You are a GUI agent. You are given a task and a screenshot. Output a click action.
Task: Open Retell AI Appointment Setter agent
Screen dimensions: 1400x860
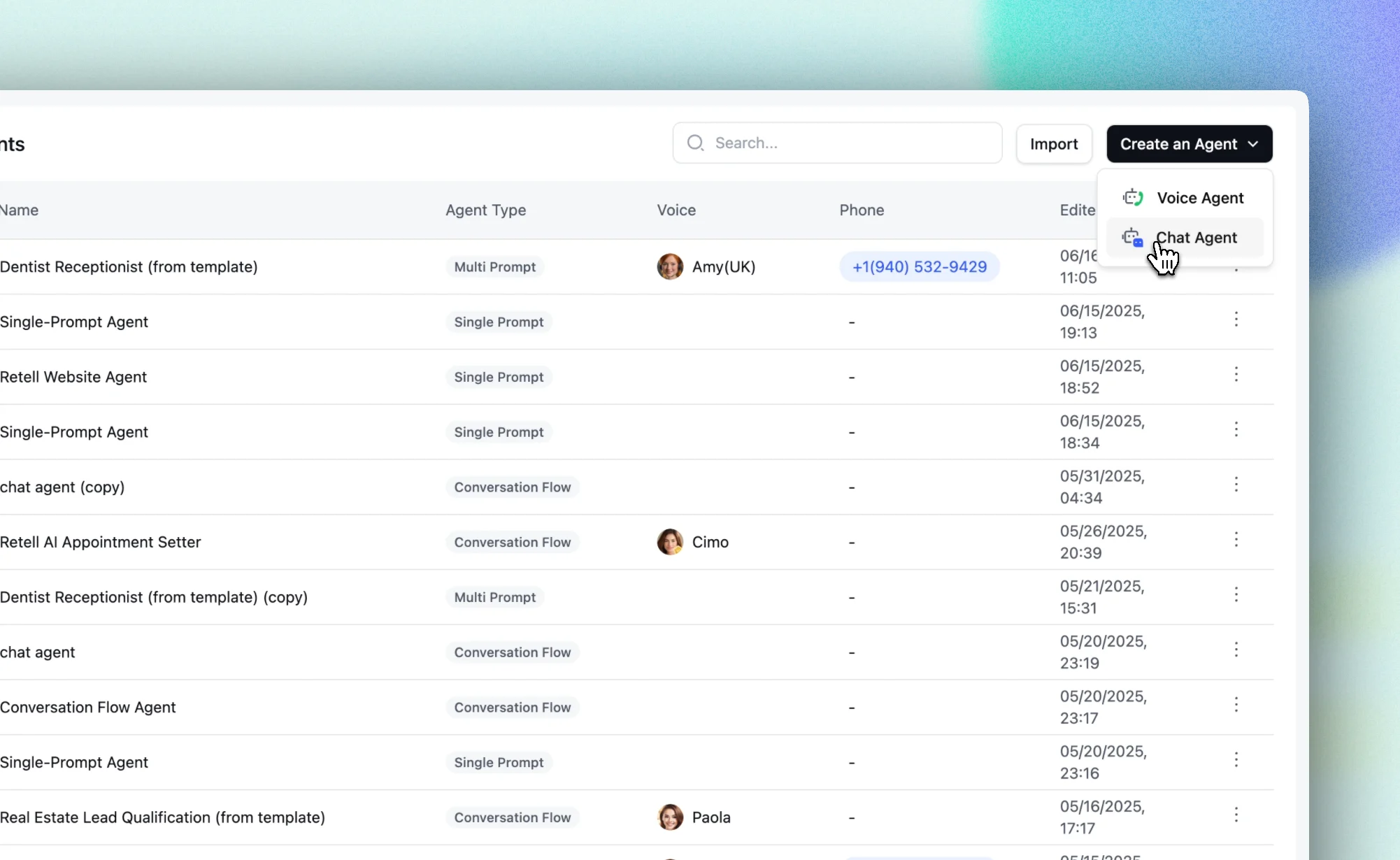(x=100, y=543)
